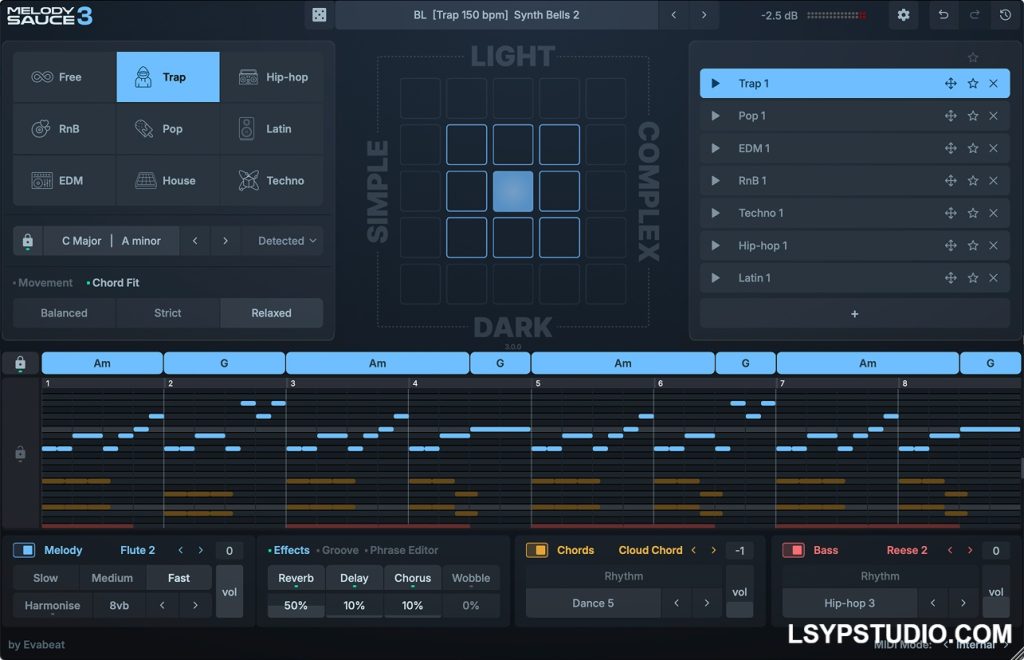Click the first Am chord block
This screenshot has width=1024, height=660.
[102, 363]
